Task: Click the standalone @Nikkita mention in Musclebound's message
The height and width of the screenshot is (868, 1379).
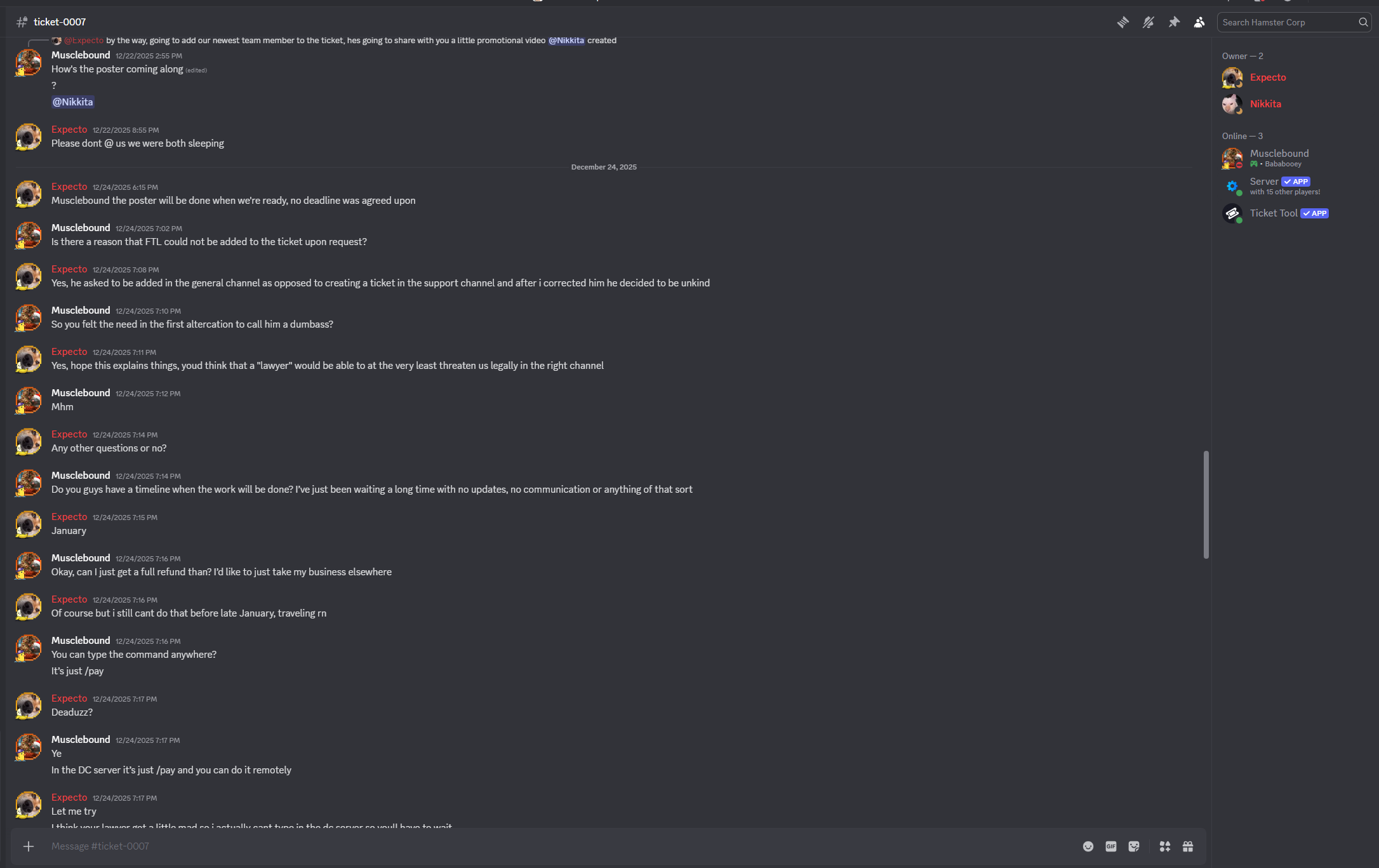Action: click(73, 102)
